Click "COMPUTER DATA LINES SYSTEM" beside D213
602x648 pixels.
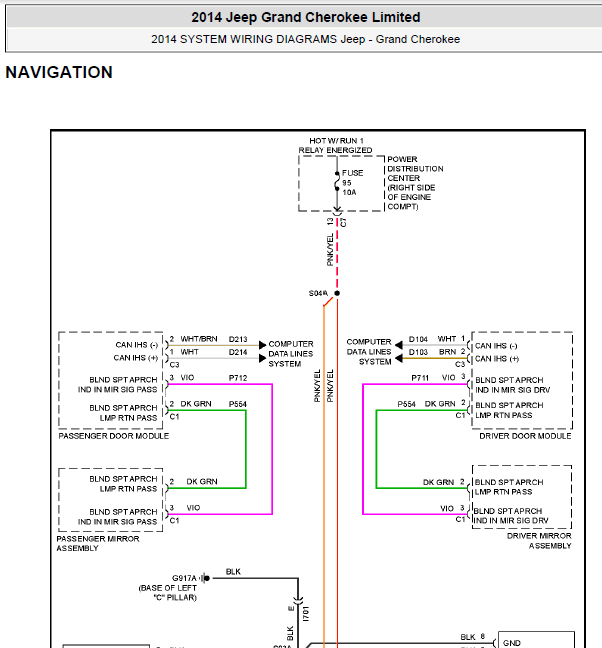point(291,354)
